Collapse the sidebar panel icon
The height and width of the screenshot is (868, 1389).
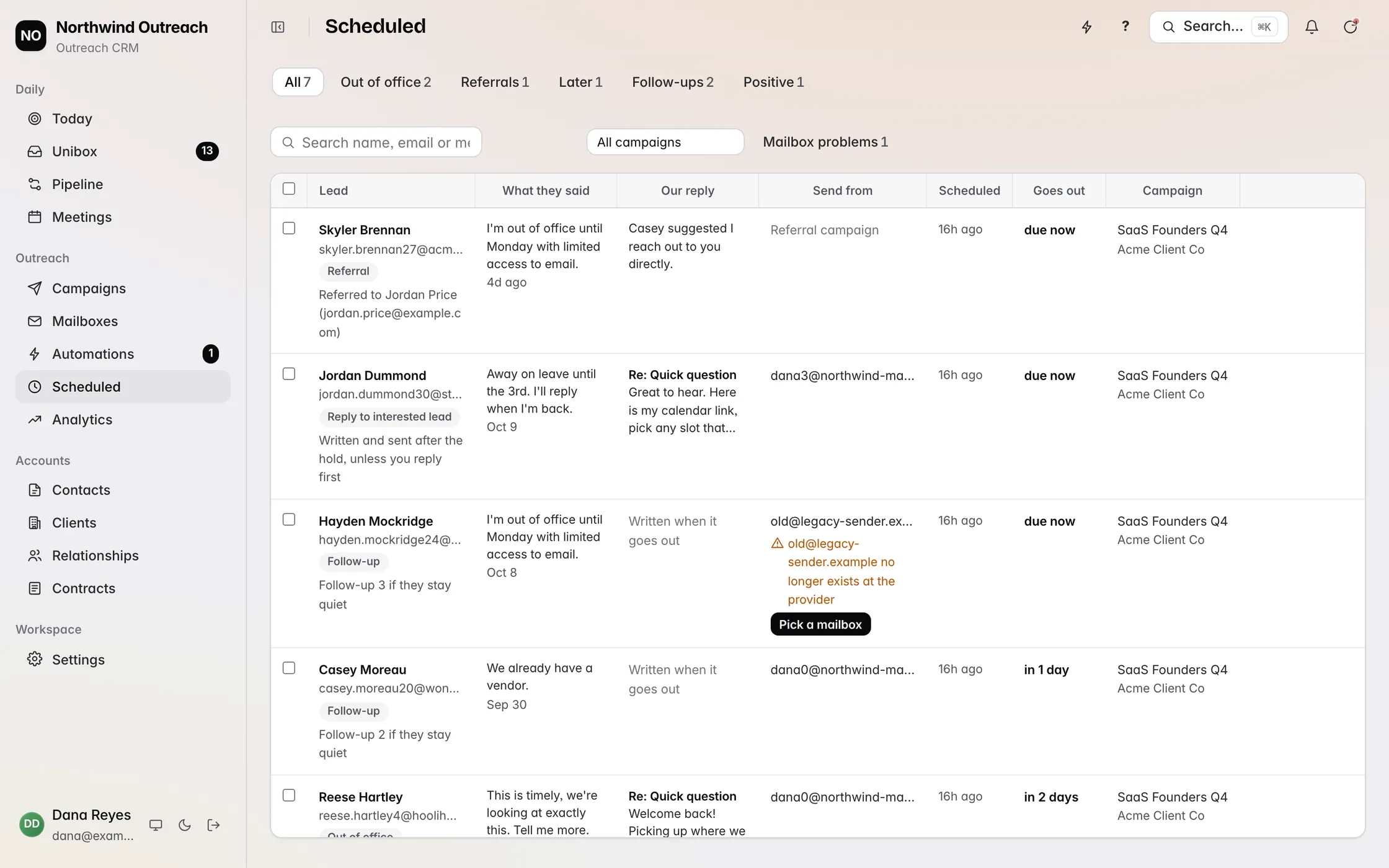point(278,27)
